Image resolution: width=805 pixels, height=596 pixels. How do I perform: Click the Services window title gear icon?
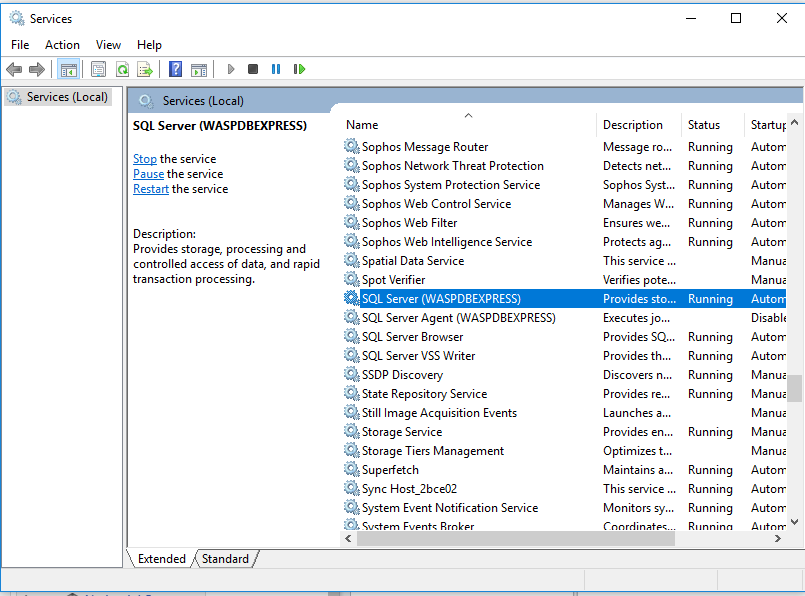tap(17, 18)
